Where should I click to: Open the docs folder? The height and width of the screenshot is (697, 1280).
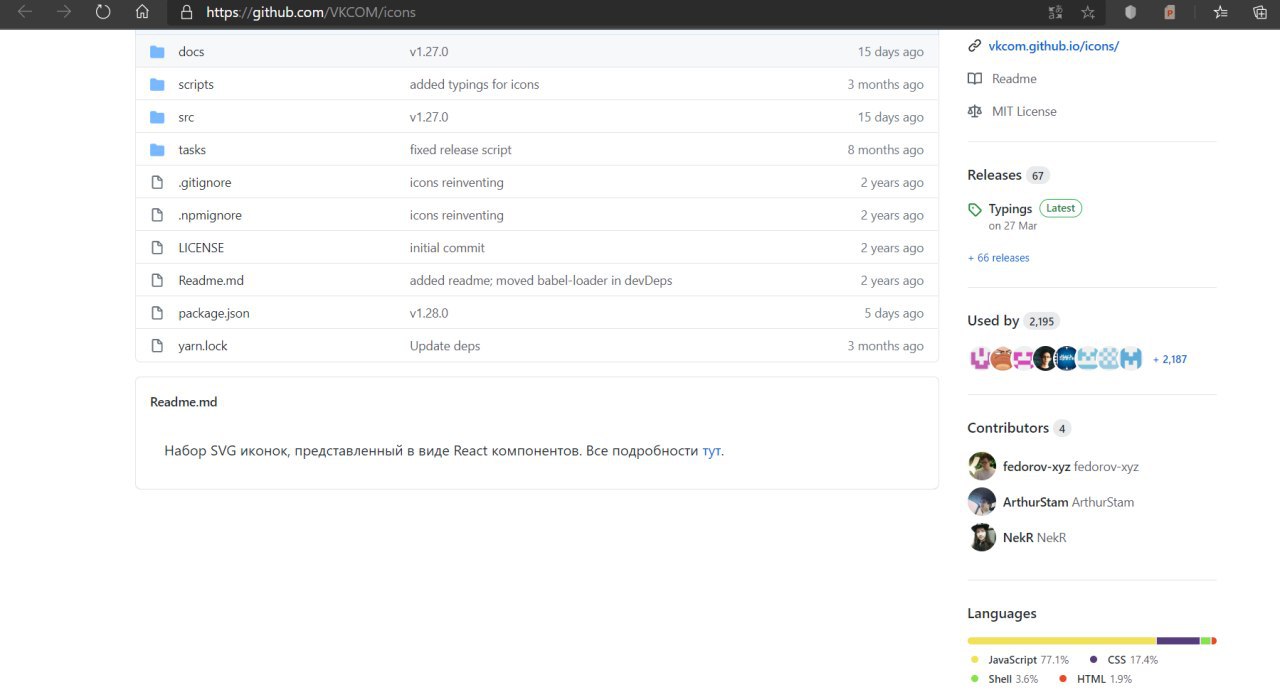[x=191, y=52]
